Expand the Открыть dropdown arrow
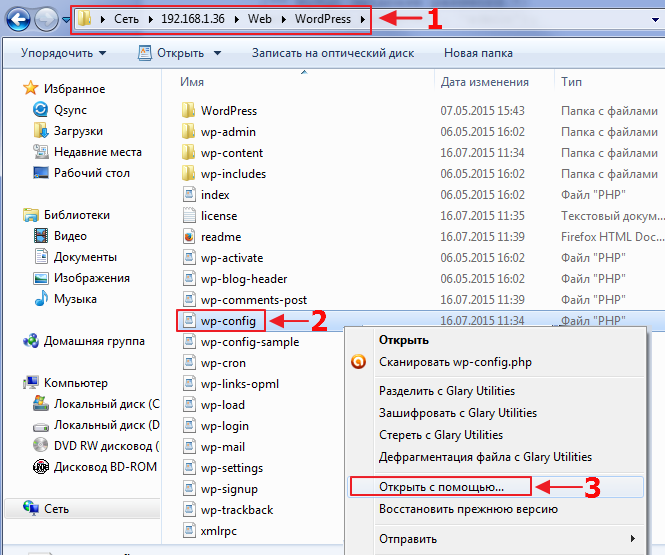 pos(217,53)
